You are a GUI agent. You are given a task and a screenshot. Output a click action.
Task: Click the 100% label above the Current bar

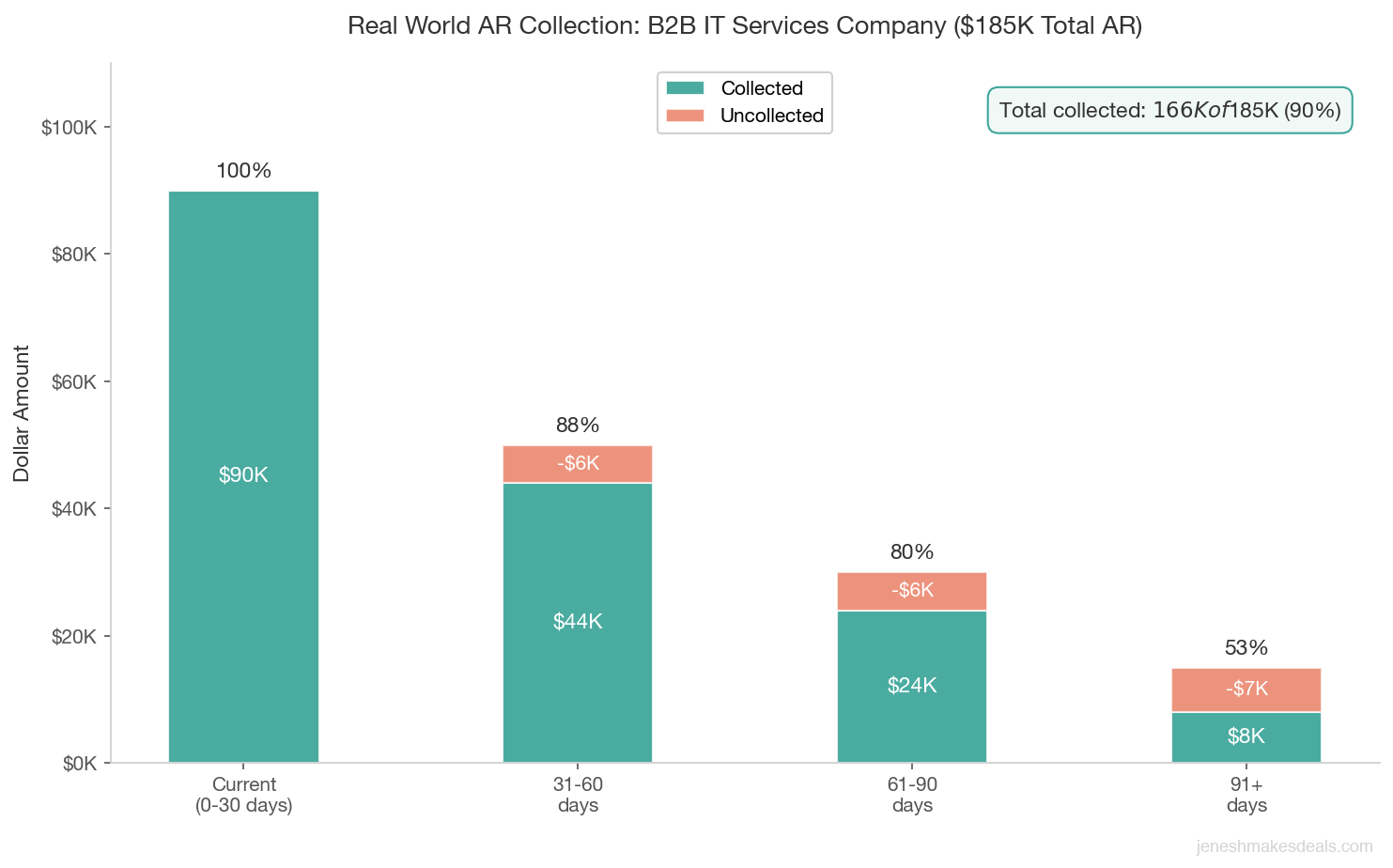[243, 171]
